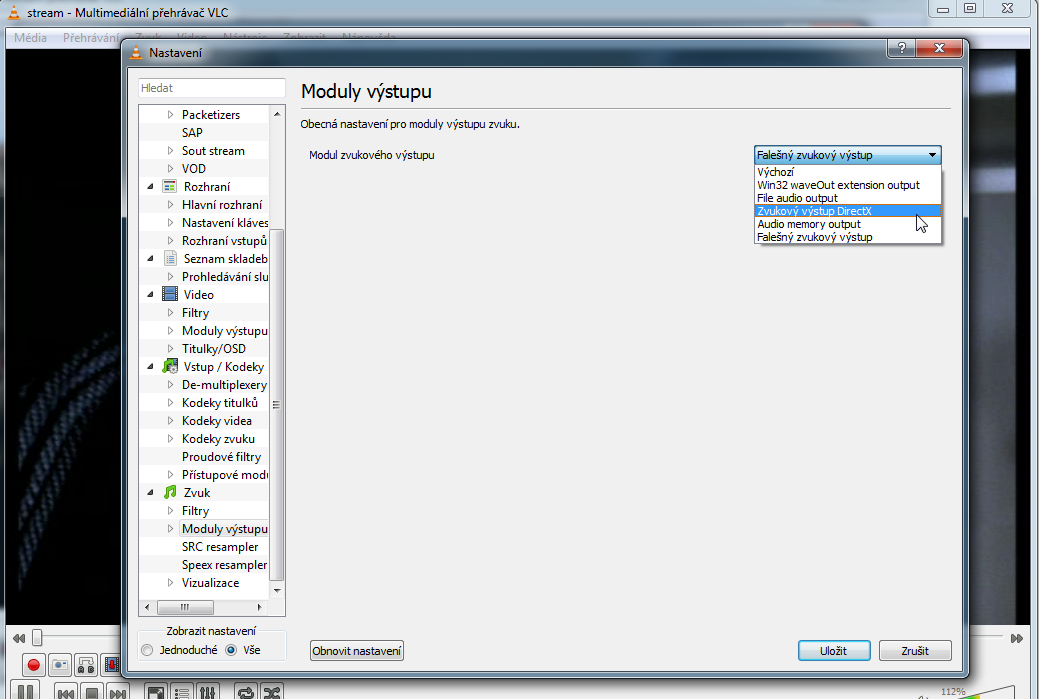Expand the Packetizers tree node

point(170,115)
